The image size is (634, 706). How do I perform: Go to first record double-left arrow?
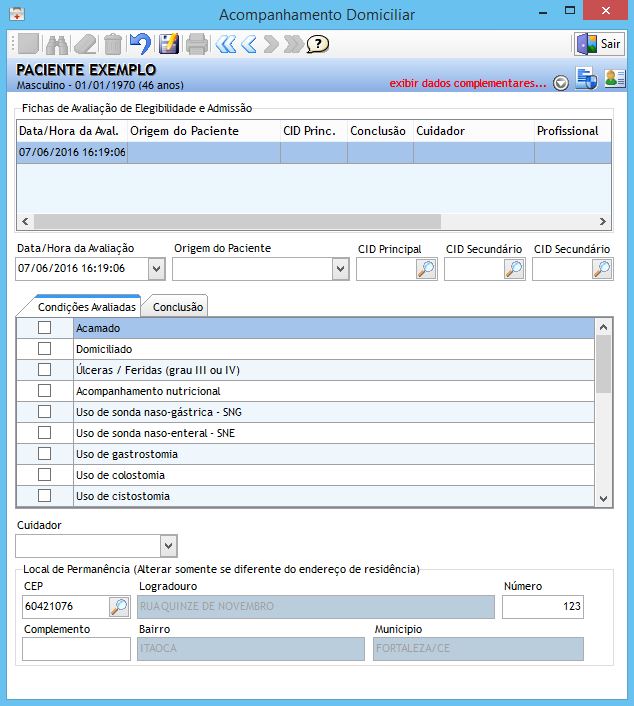coord(226,44)
